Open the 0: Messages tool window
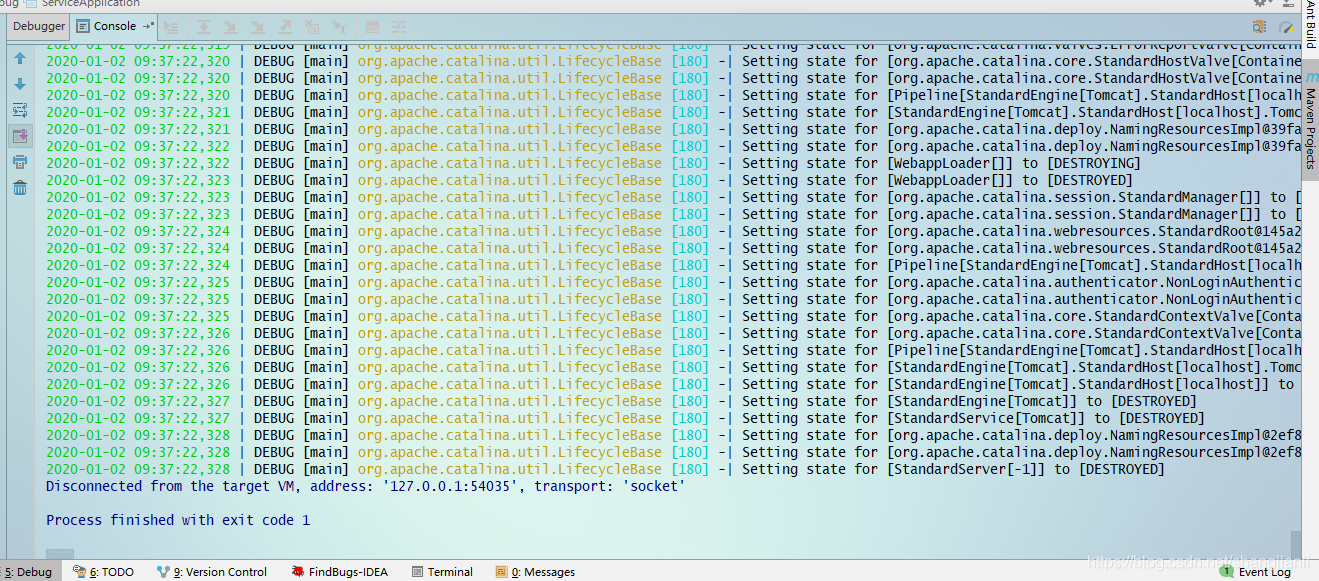 (x=536, y=572)
